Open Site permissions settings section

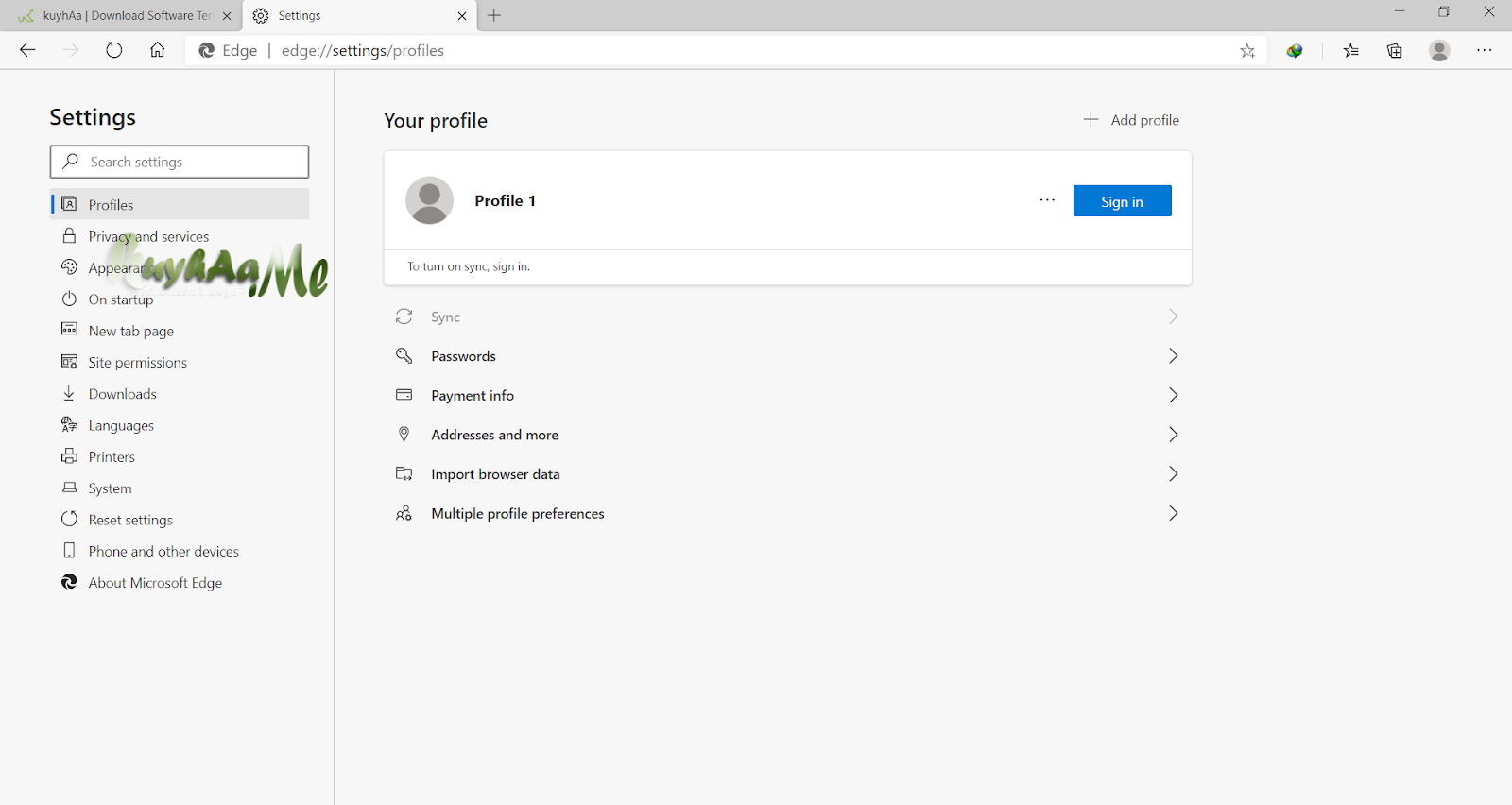(138, 363)
